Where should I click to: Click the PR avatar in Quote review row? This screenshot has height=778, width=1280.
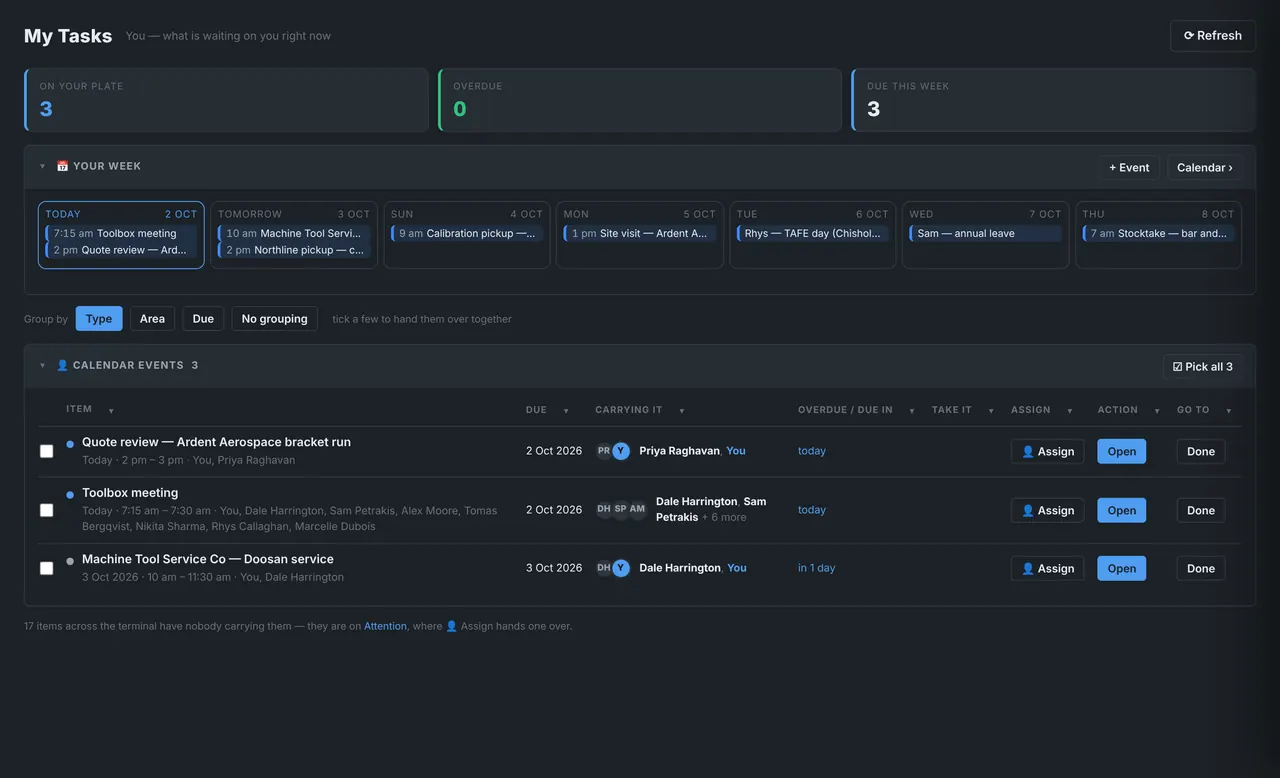(604, 451)
